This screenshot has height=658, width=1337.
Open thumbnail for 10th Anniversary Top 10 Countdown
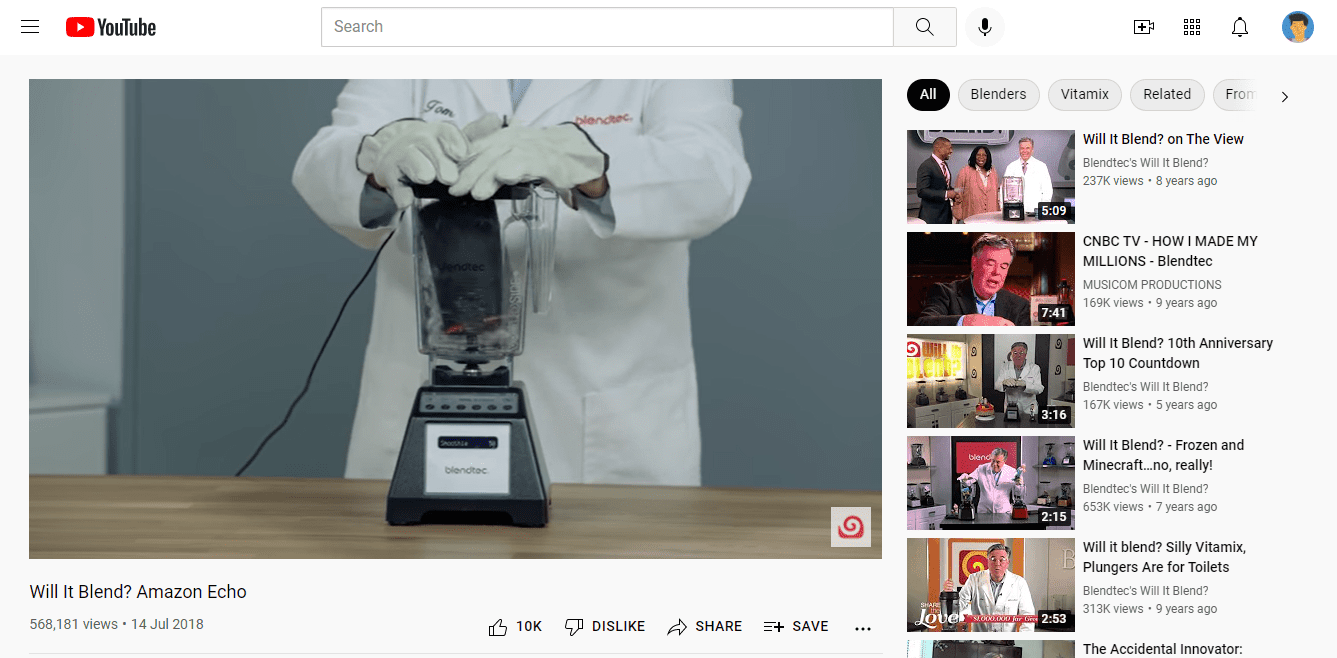(x=991, y=381)
